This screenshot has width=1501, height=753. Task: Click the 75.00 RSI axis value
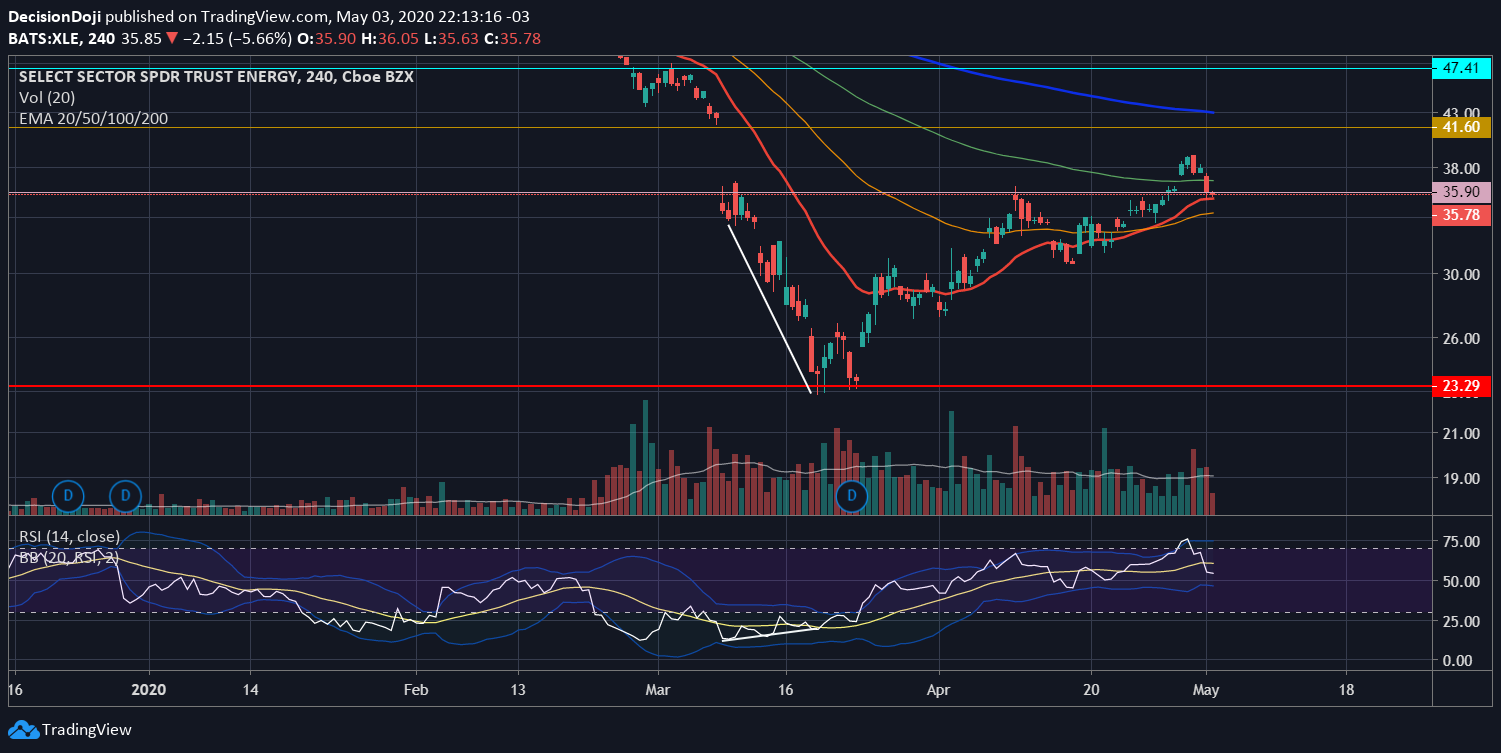click(x=1461, y=542)
